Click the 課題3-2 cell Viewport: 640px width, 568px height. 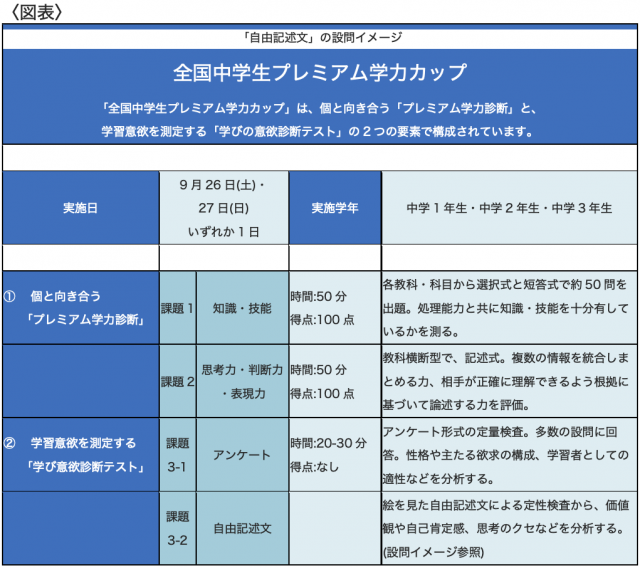pyautogui.click(x=178, y=527)
